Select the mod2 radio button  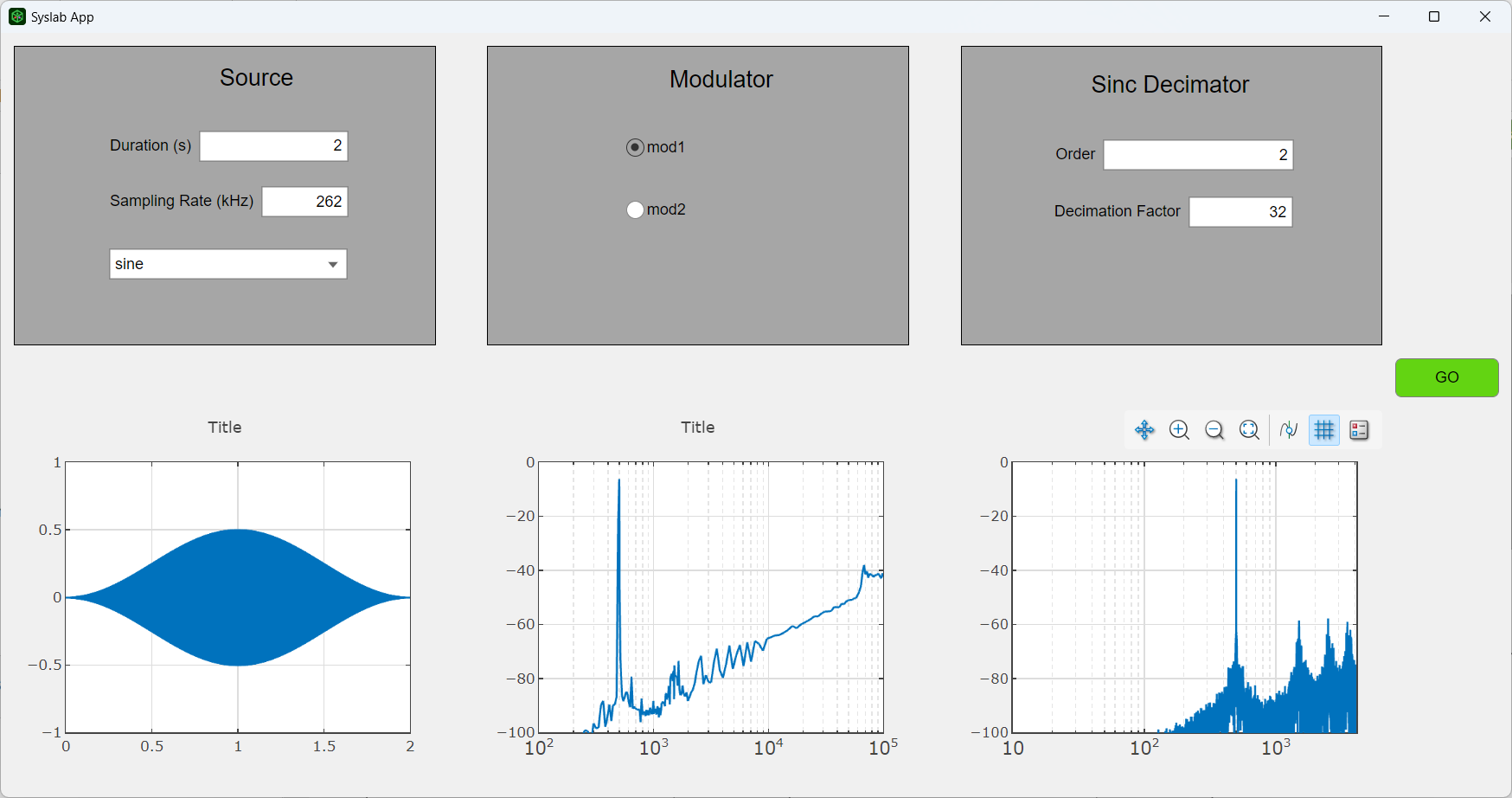point(636,210)
